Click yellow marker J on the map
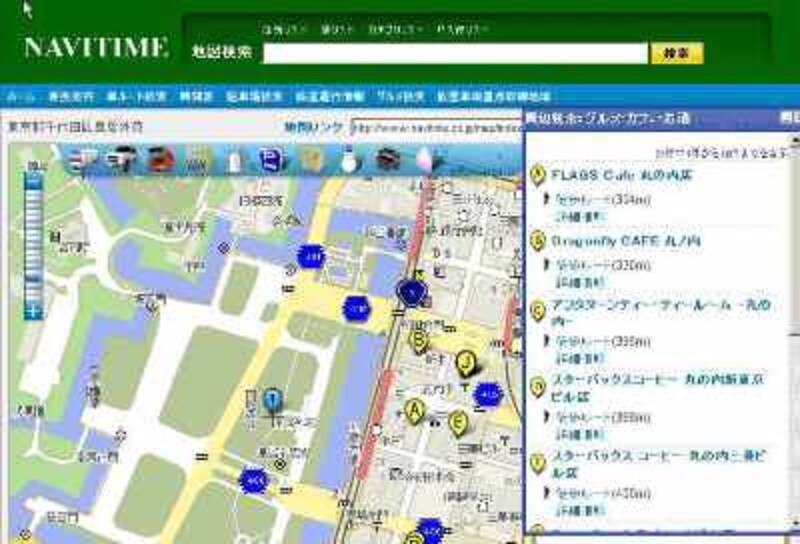Image resolution: width=800 pixels, height=544 pixels. point(465,363)
